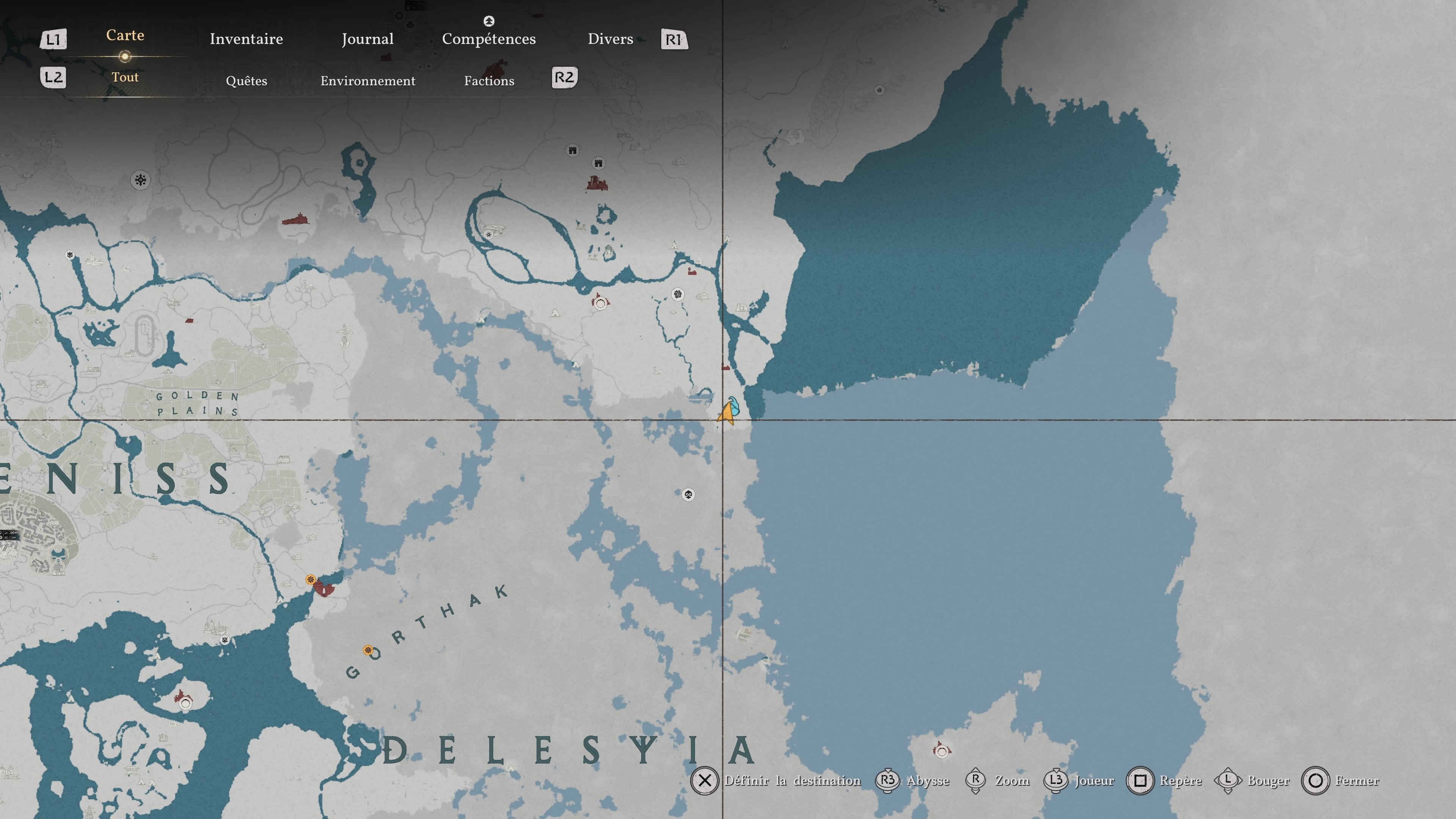Image resolution: width=1456 pixels, height=819 pixels.
Task: Select the long red ship-shaped landmark
Action: (x=296, y=219)
